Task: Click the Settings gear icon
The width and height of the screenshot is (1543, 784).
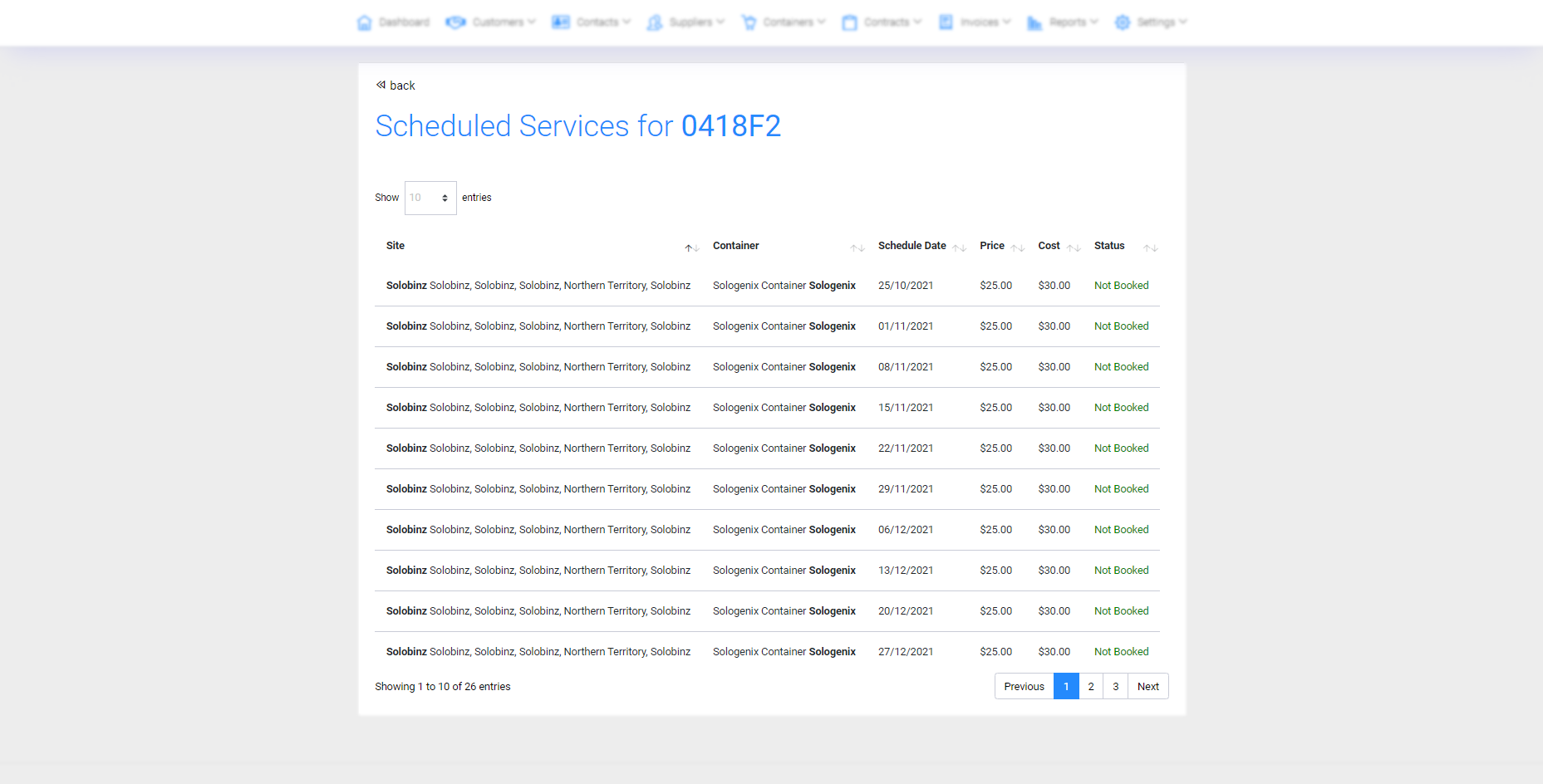Action: [1123, 22]
